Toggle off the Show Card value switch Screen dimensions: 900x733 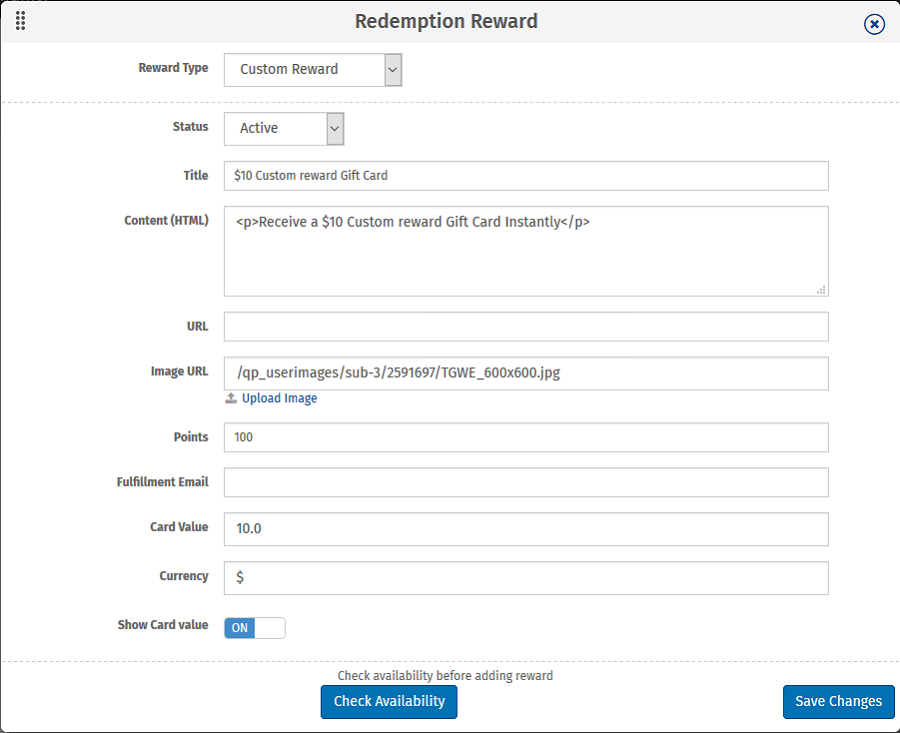(x=254, y=627)
